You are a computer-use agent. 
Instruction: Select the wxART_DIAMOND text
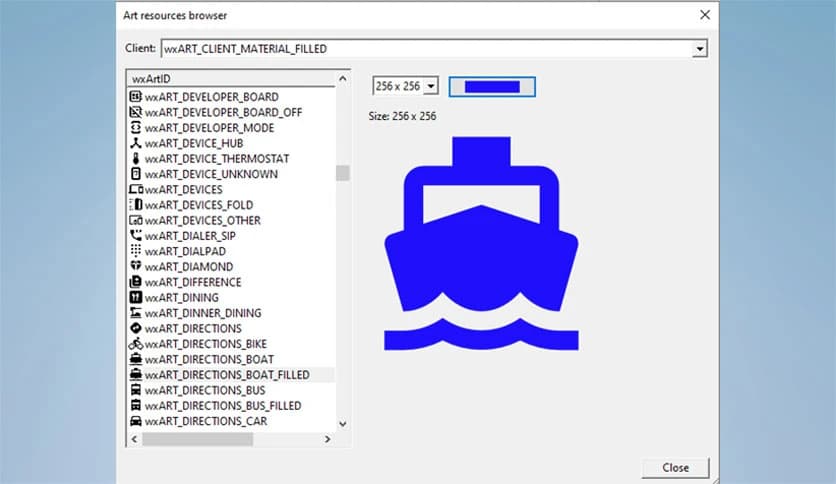tap(189, 267)
